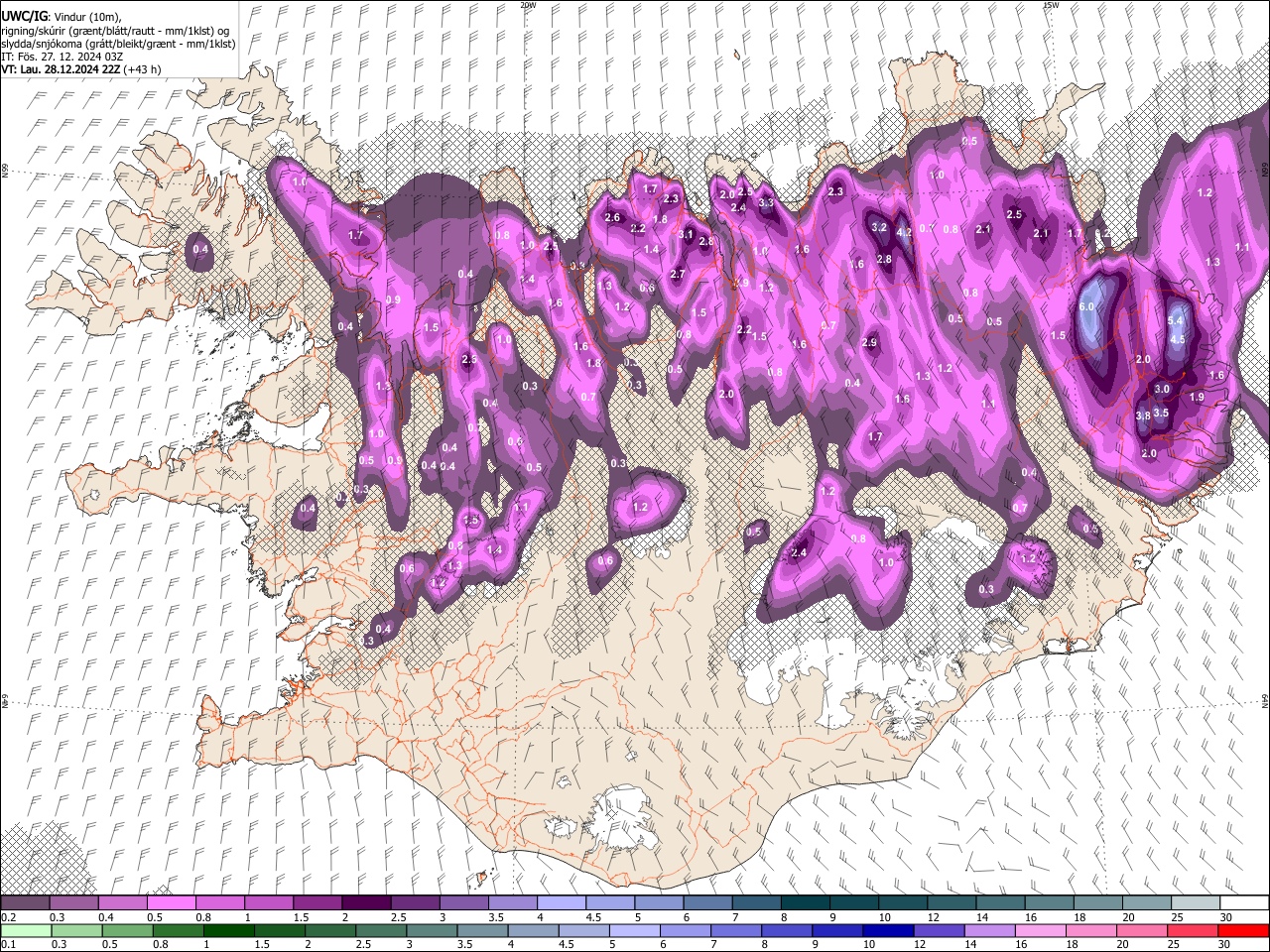1270x952 pixels.
Task: Click the 5.4 snowfall value on the map
Action: click(x=1176, y=320)
